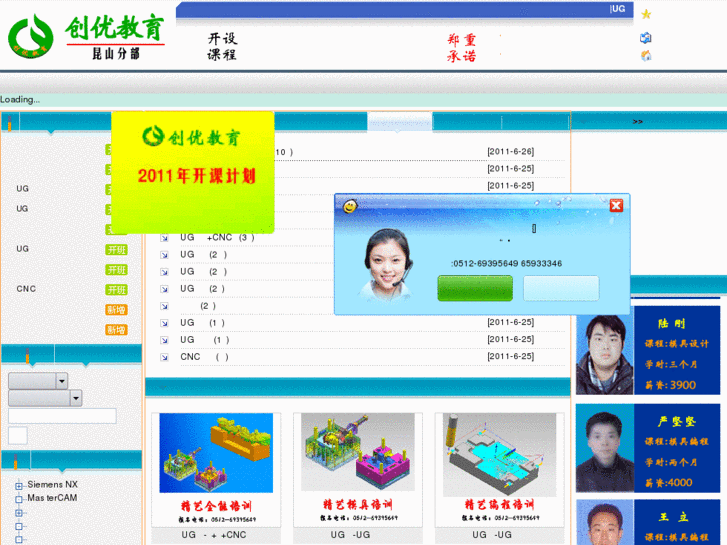Click arrow icon beside "CNC ( )" news row
The height and width of the screenshot is (545, 727).
[164, 357]
